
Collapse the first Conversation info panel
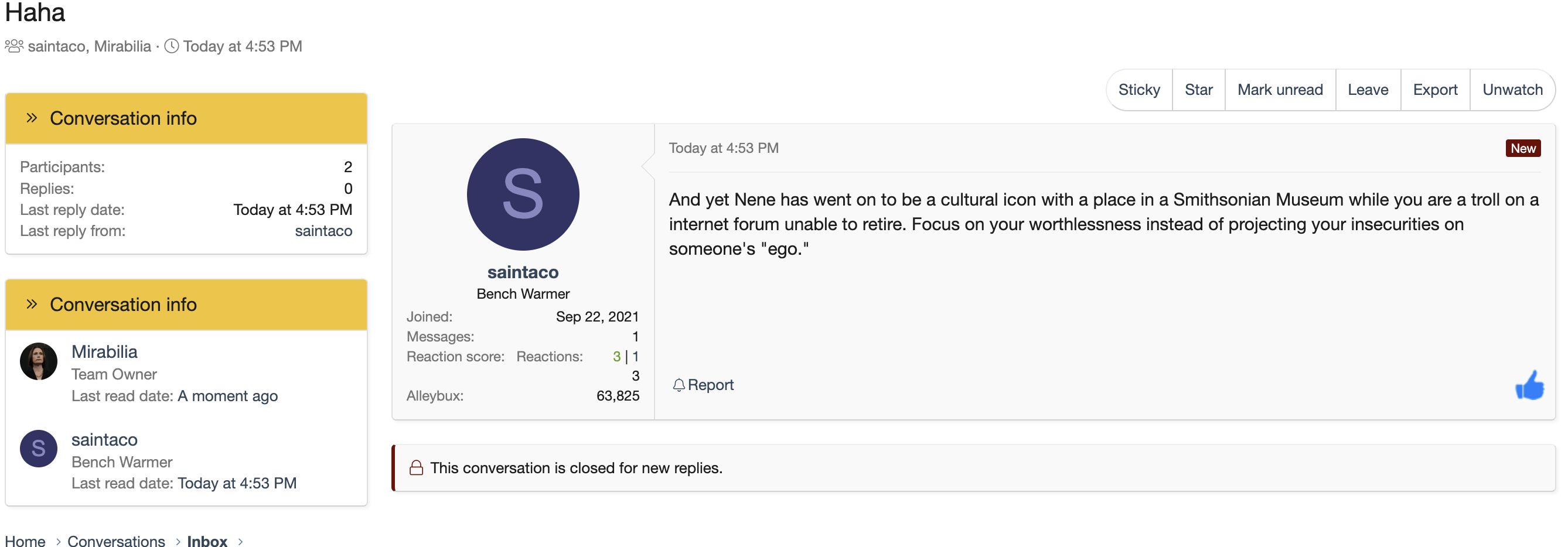pos(32,118)
